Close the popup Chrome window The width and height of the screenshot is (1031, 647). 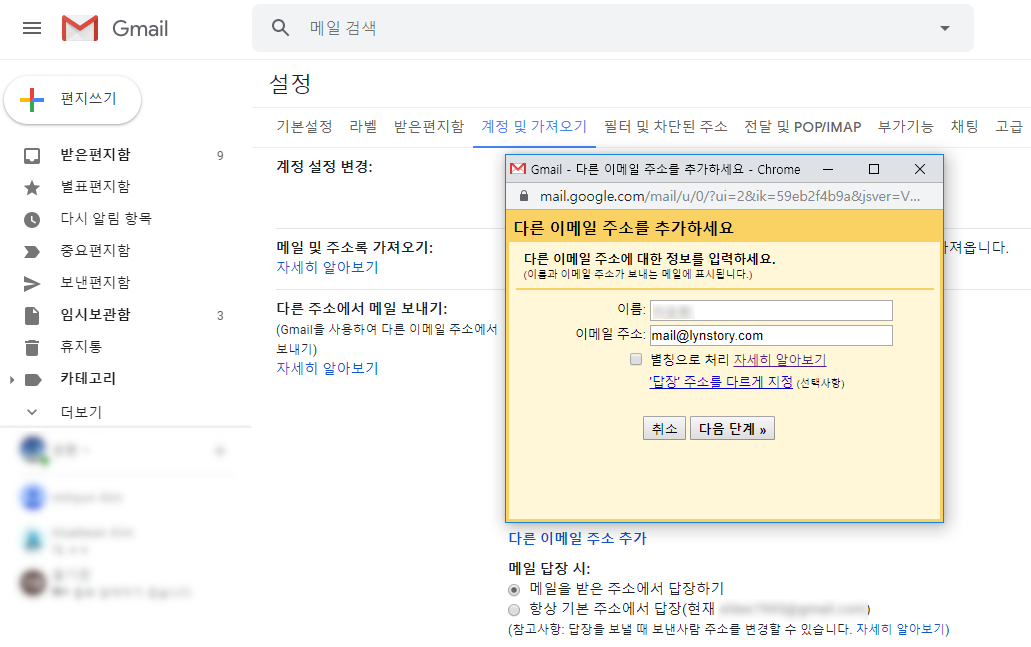tap(920, 169)
